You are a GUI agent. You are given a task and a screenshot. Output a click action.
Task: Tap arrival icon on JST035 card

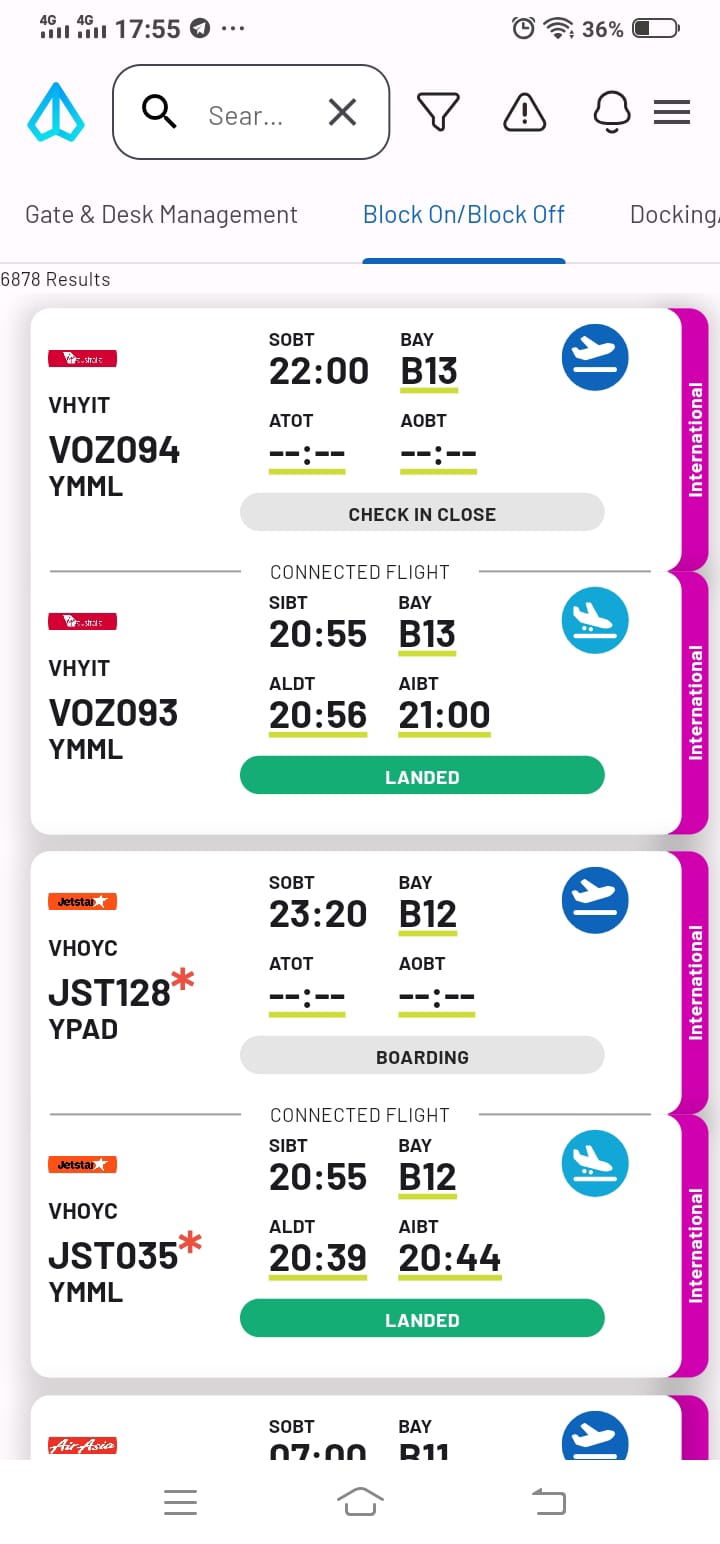coord(595,1163)
